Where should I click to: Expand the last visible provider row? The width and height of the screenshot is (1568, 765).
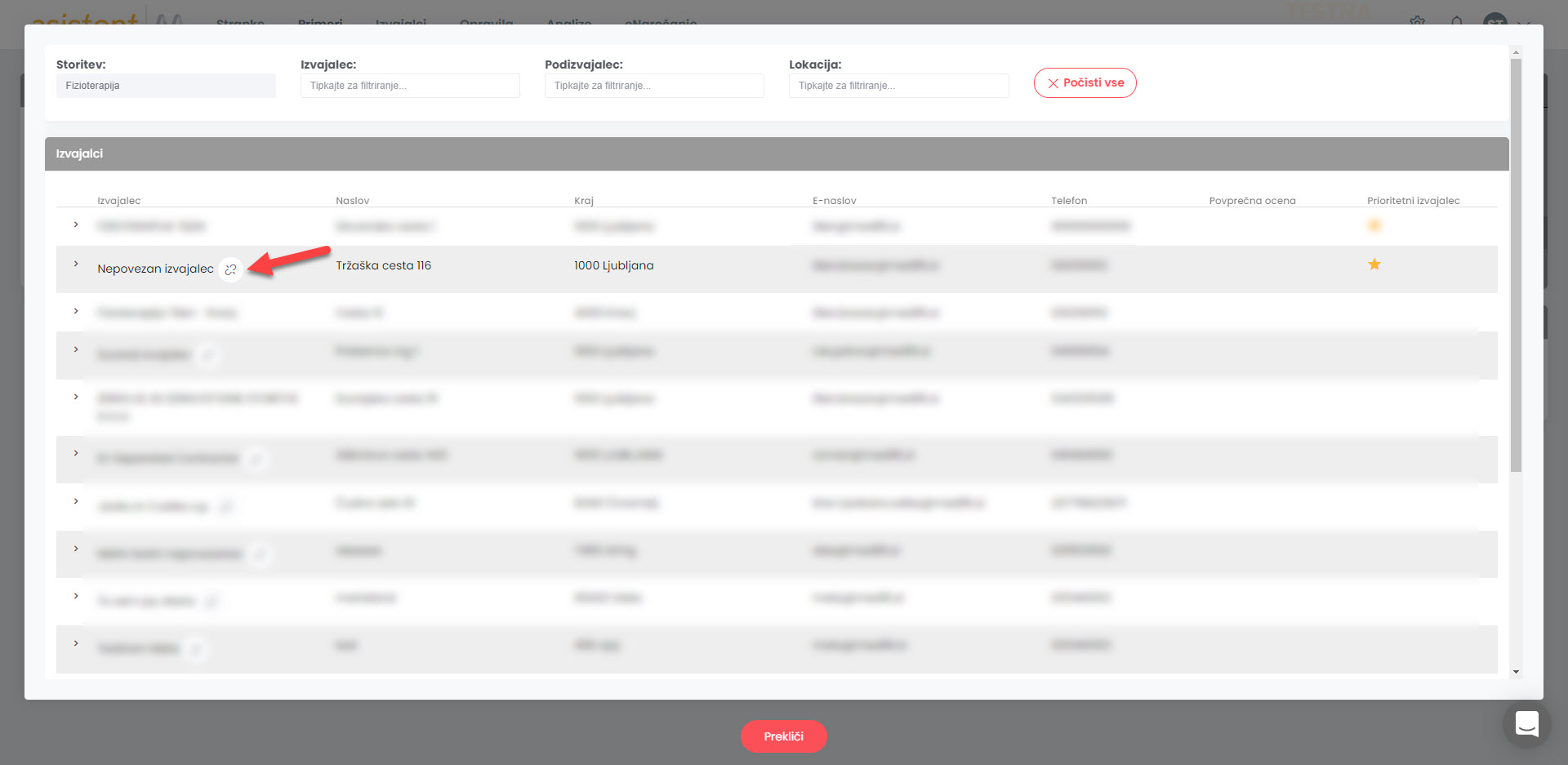click(76, 643)
